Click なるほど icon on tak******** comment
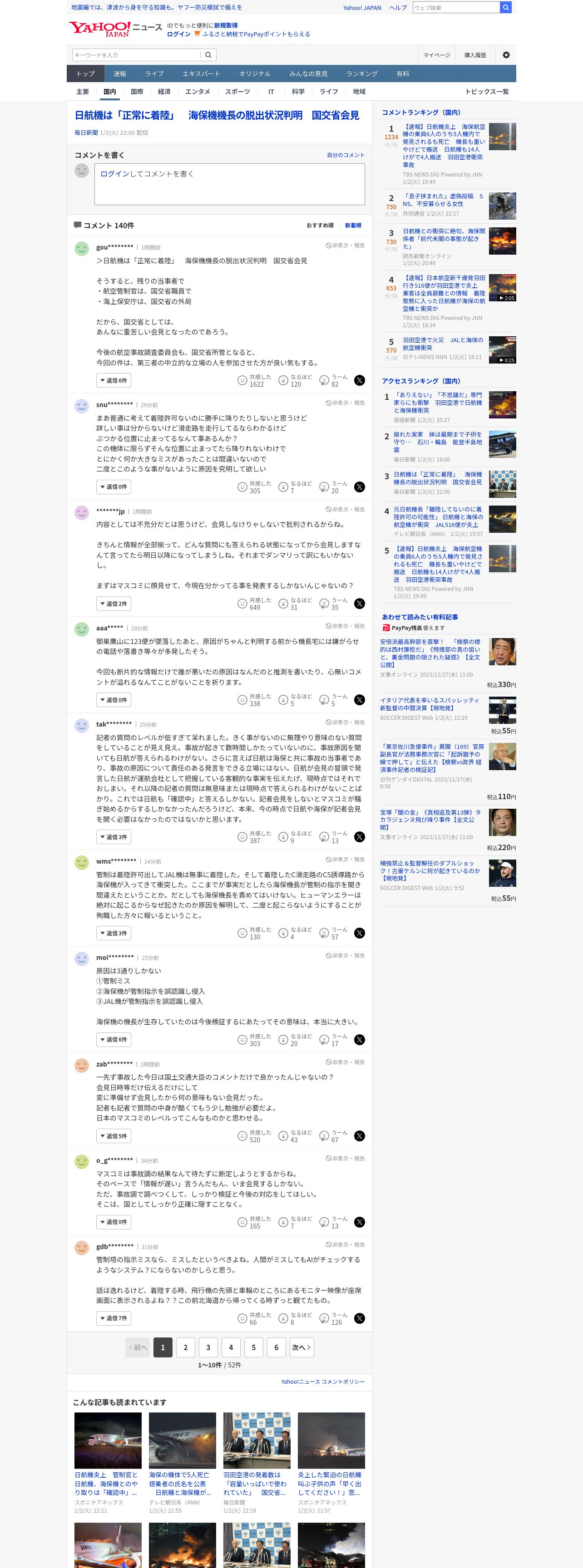This screenshot has width=583, height=1568. [283, 837]
